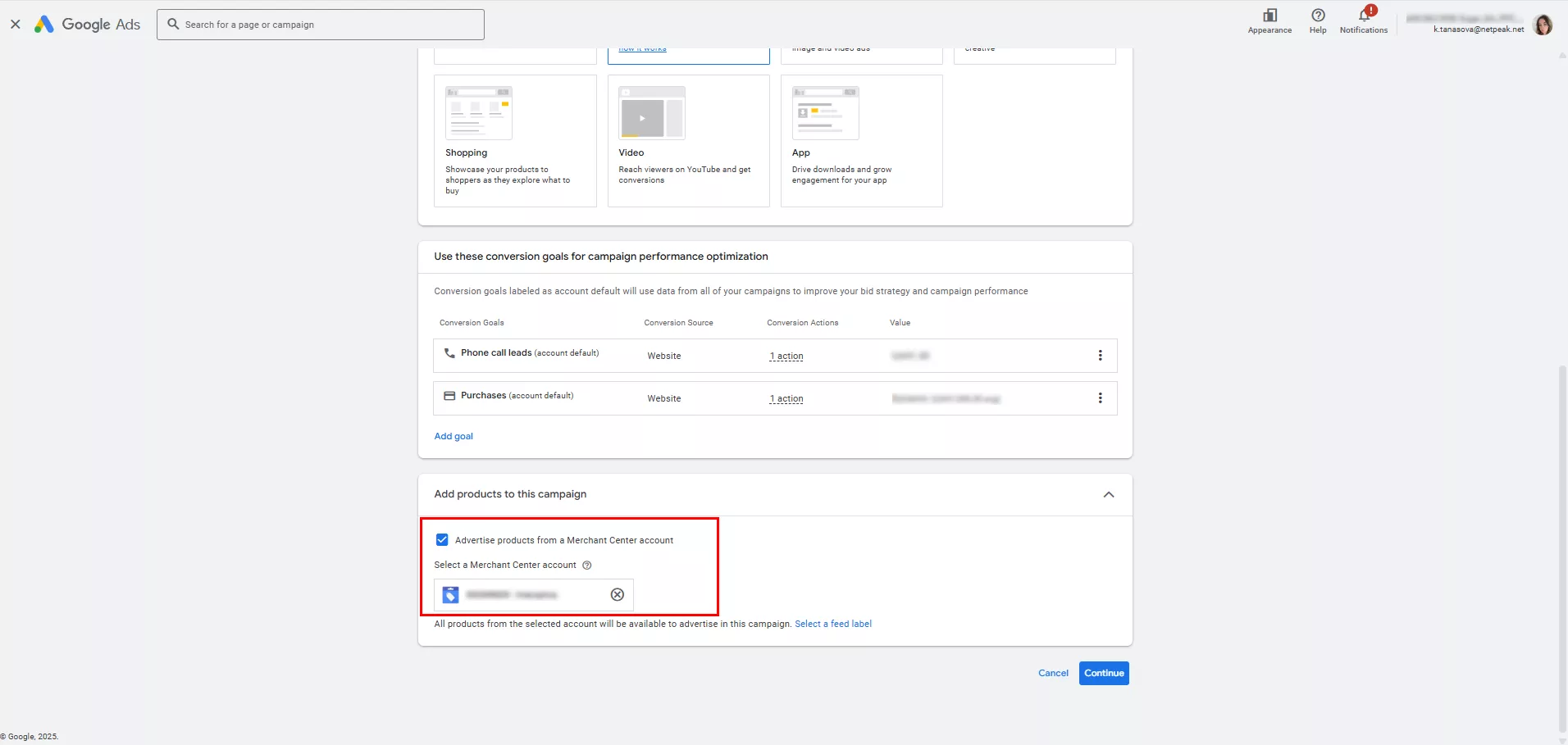Uncheck Advertise products from Merchant Center
The width and height of the screenshot is (1568, 745).
point(442,540)
